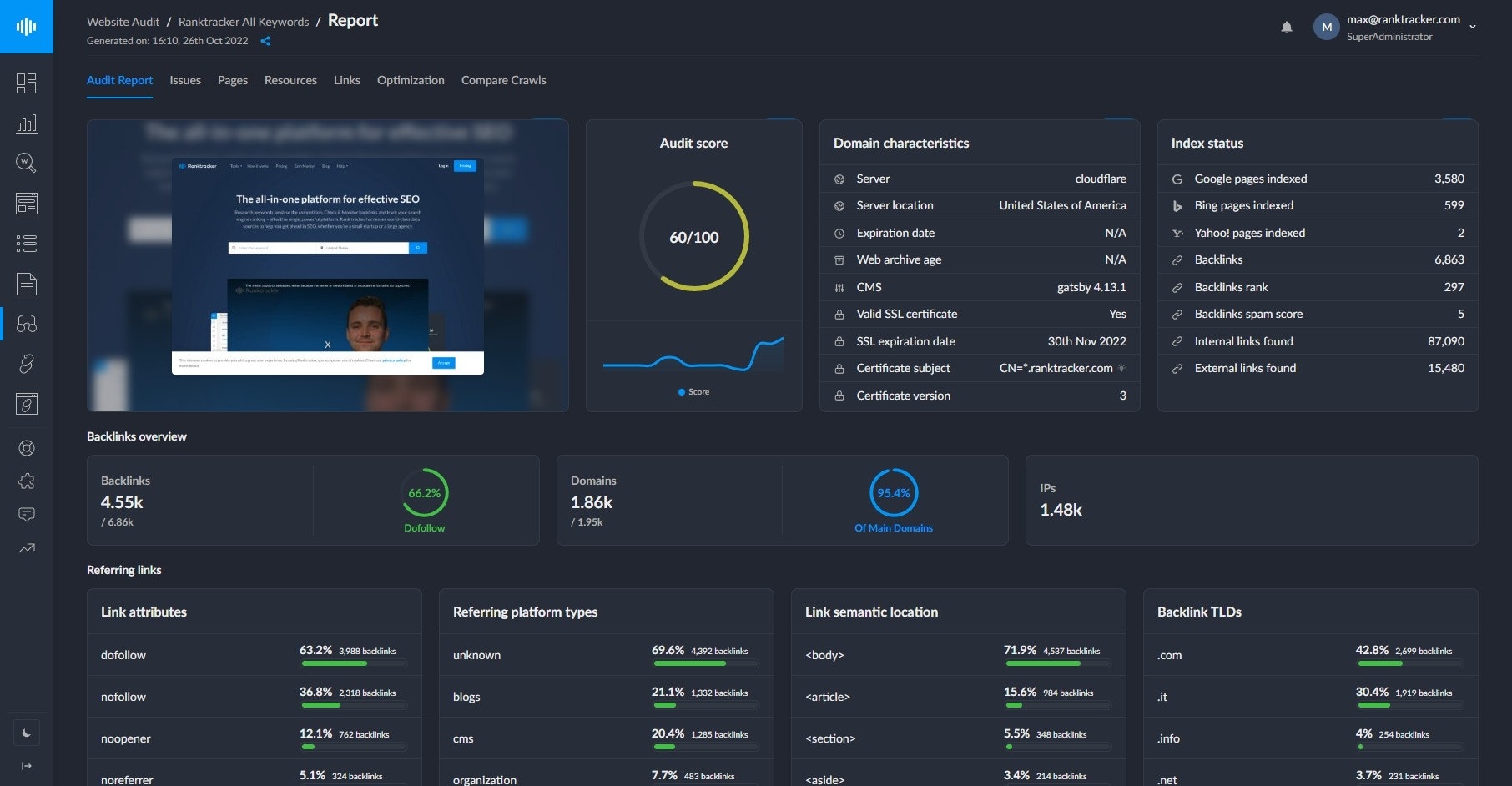The height and width of the screenshot is (786, 1512).
Task: Toggle the Score legend item
Action: tap(693, 391)
